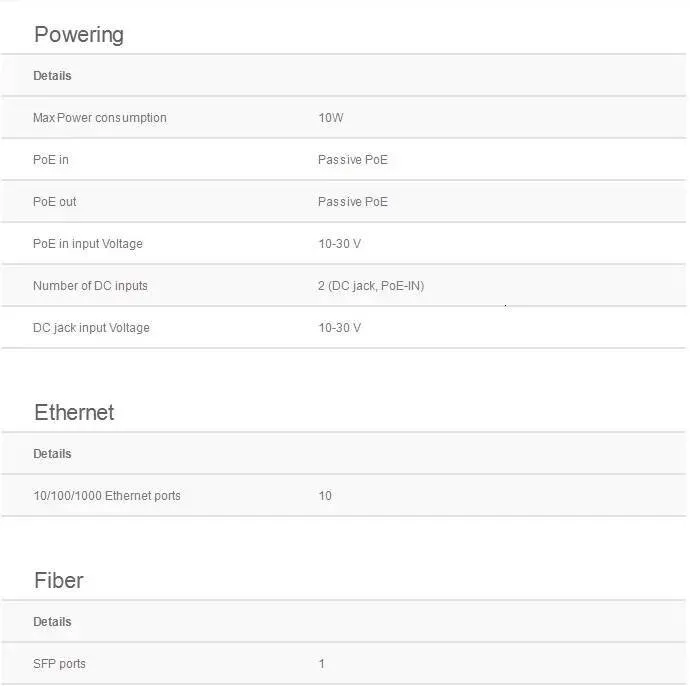690x686 pixels.
Task: Click the SFP ports row label
Action: tap(59, 664)
